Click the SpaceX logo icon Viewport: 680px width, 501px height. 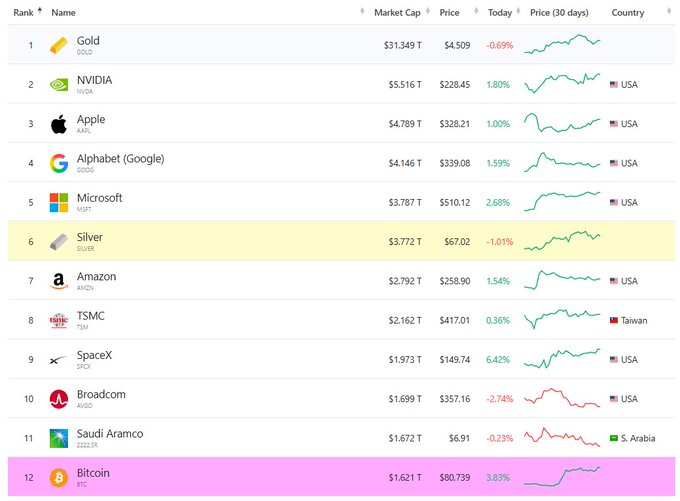pyautogui.click(x=58, y=360)
